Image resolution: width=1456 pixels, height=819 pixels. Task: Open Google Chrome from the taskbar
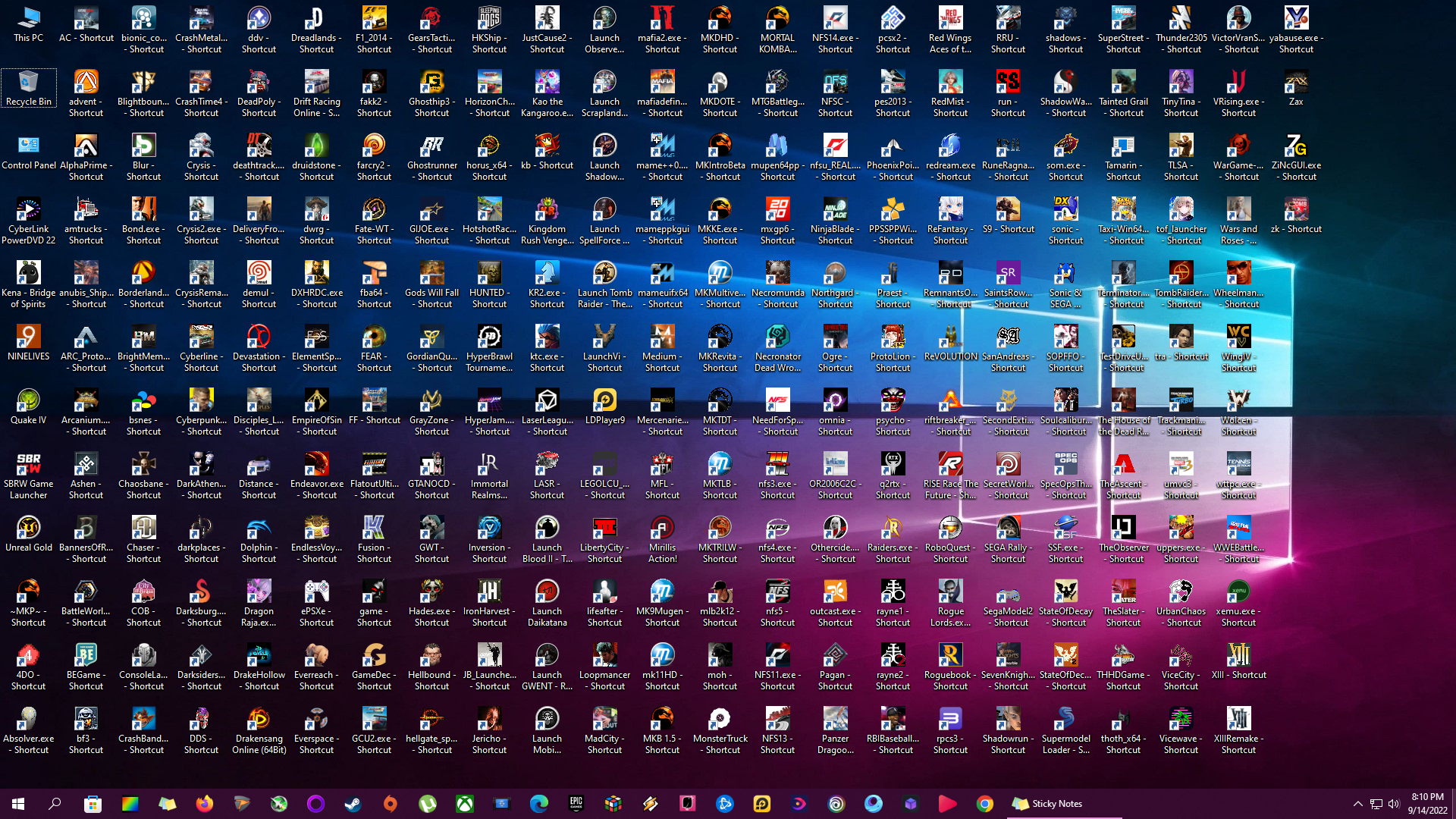tap(985, 804)
